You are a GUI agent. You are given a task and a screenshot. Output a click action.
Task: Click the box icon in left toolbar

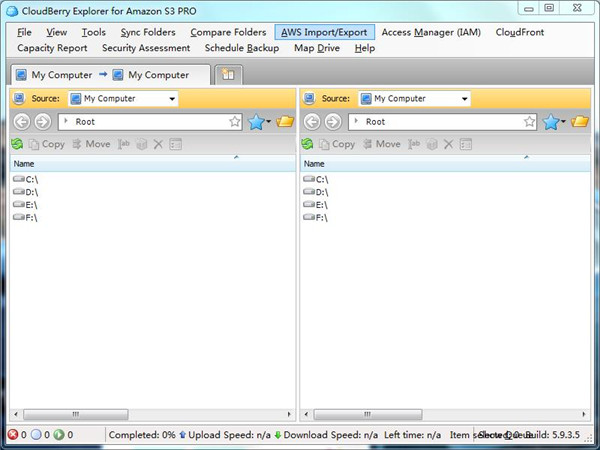(142, 144)
